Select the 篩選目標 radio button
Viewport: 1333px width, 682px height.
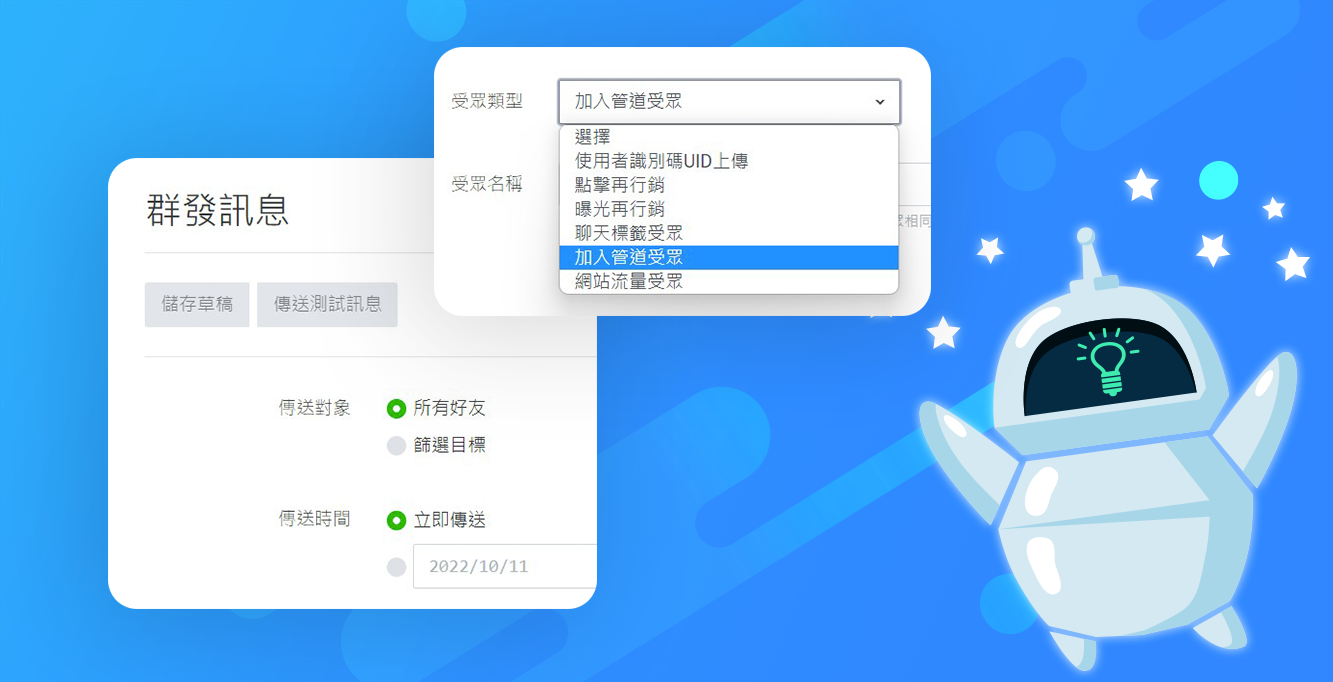pos(396,446)
